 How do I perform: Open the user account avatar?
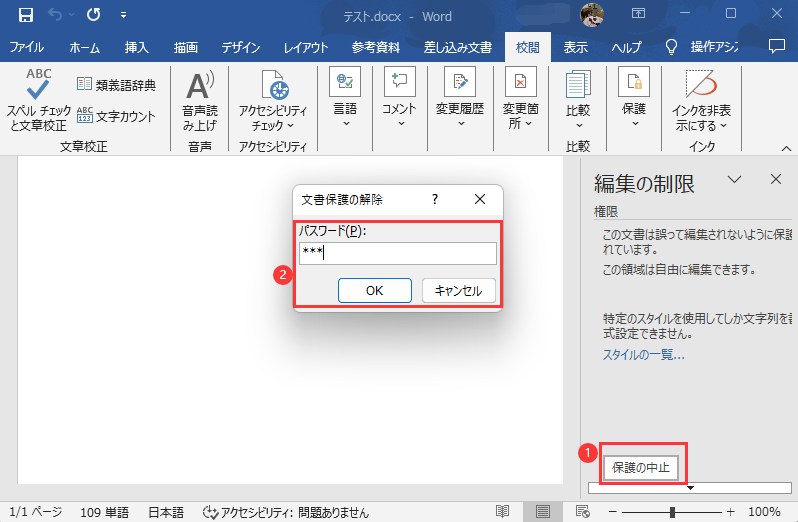[592, 15]
